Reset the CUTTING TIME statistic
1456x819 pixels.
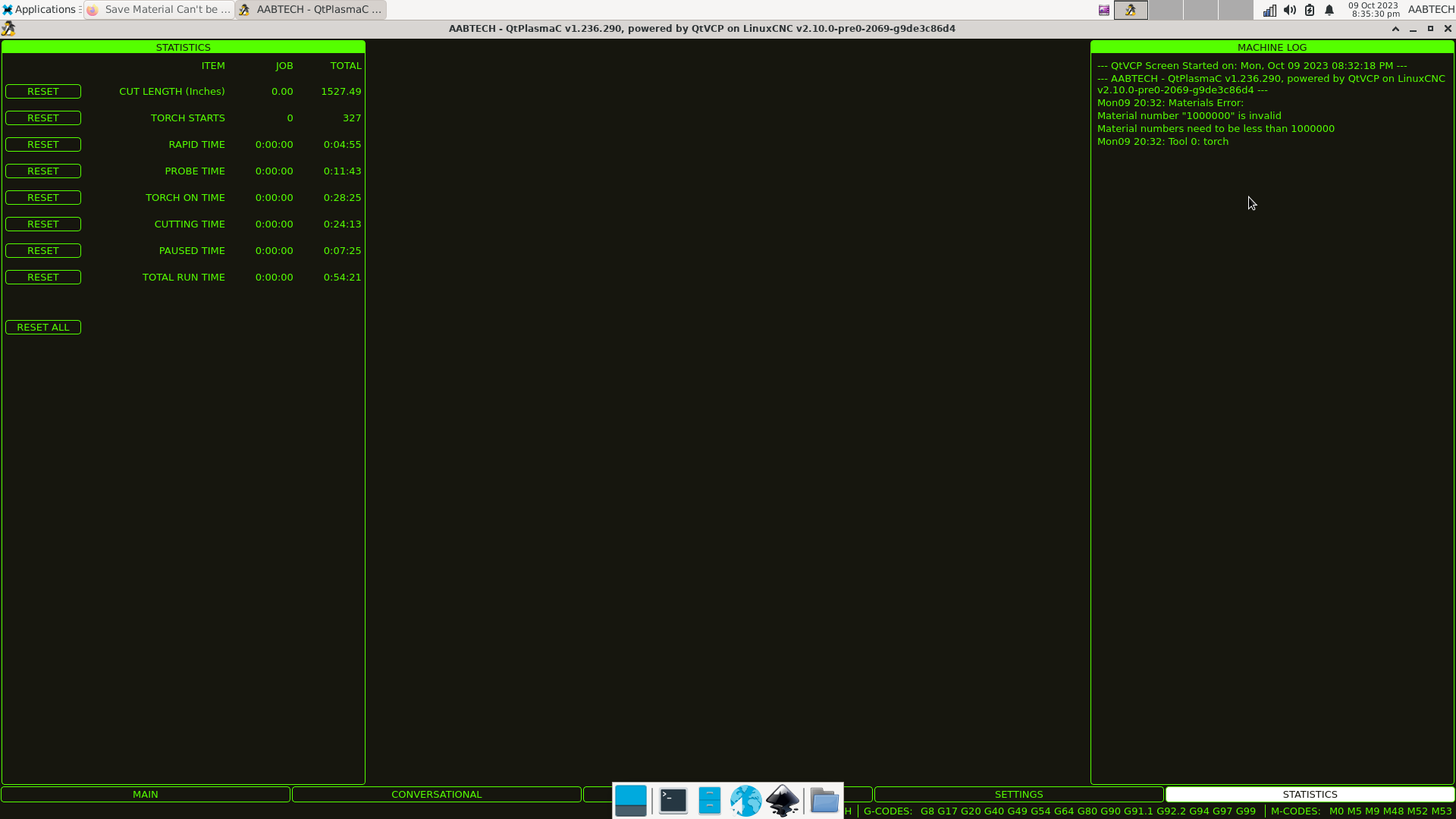(x=43, y=224)
